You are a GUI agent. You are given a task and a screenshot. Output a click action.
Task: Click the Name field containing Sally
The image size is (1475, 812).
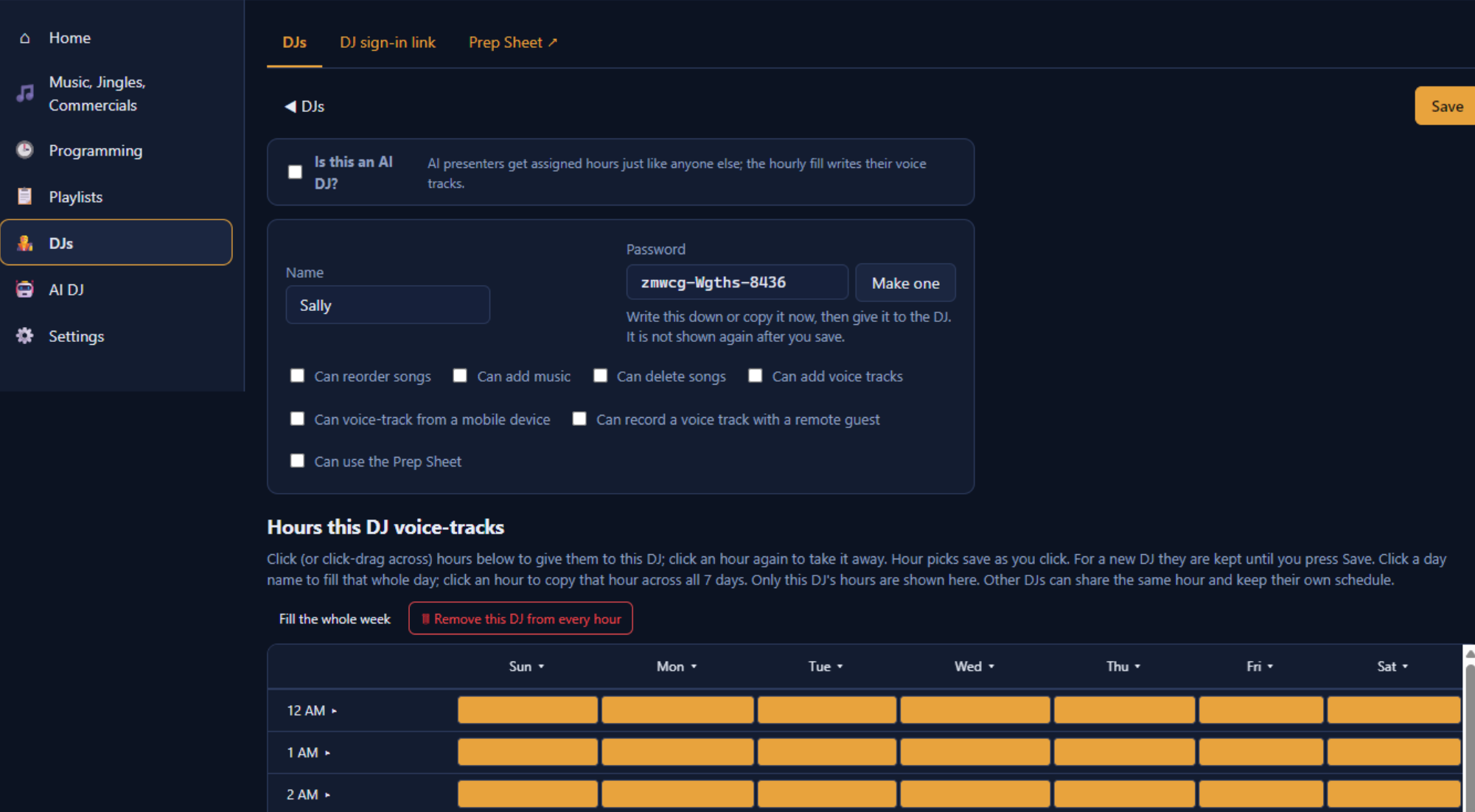pyautogui.click(x=388, y=305)
